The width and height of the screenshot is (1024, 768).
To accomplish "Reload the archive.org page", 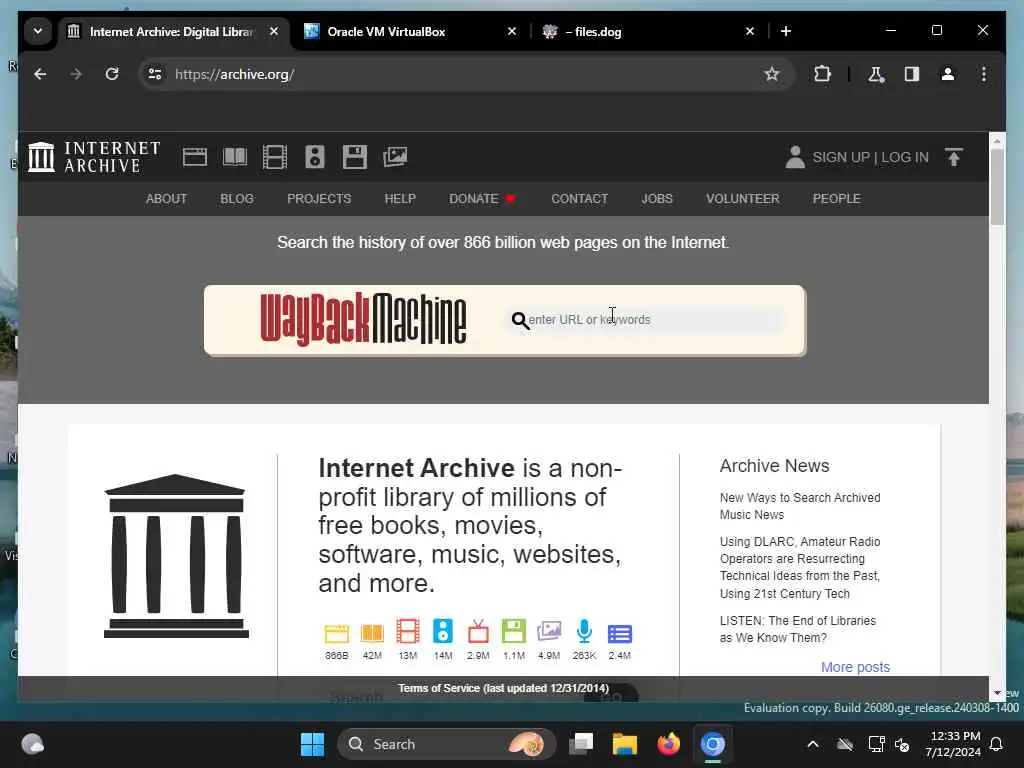I will 112,74.
